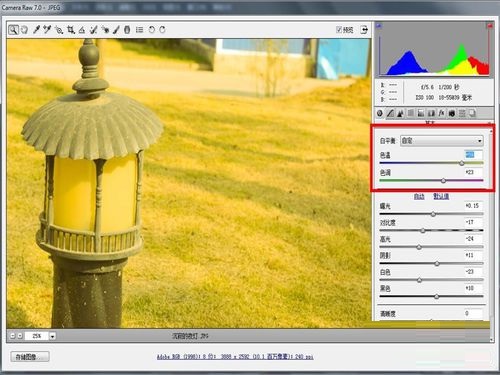Click the 阴影 shadows value field
The height and width of the screenshot is (375, 500).
473,255
